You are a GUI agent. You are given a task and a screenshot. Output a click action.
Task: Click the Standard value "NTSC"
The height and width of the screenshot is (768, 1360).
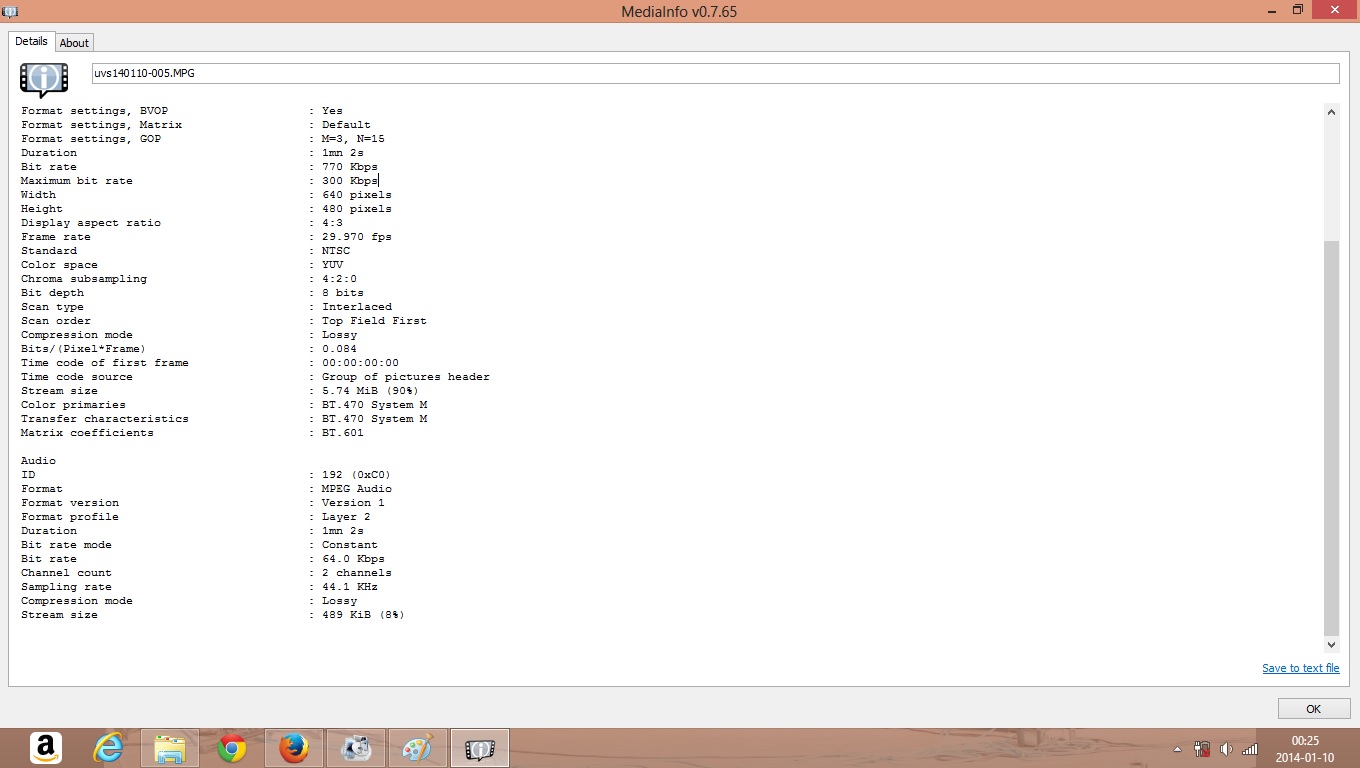[x=336, y=251]
